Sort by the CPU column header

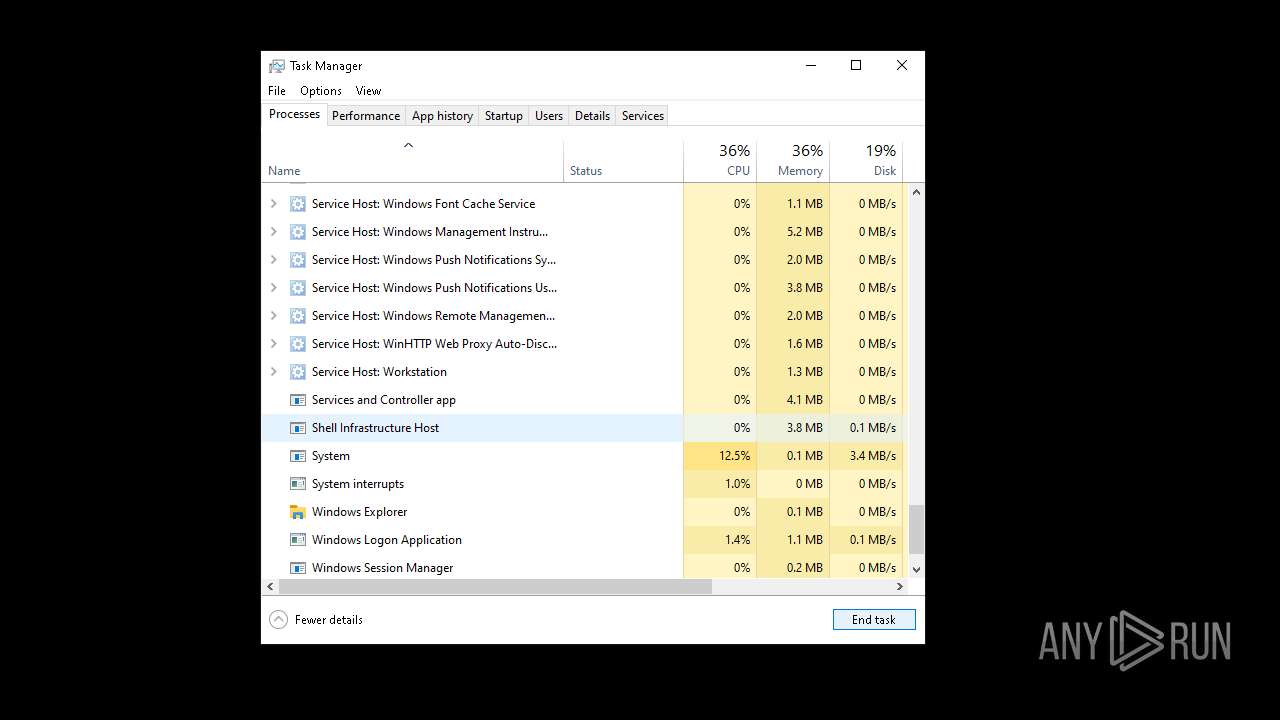point(720,160)
